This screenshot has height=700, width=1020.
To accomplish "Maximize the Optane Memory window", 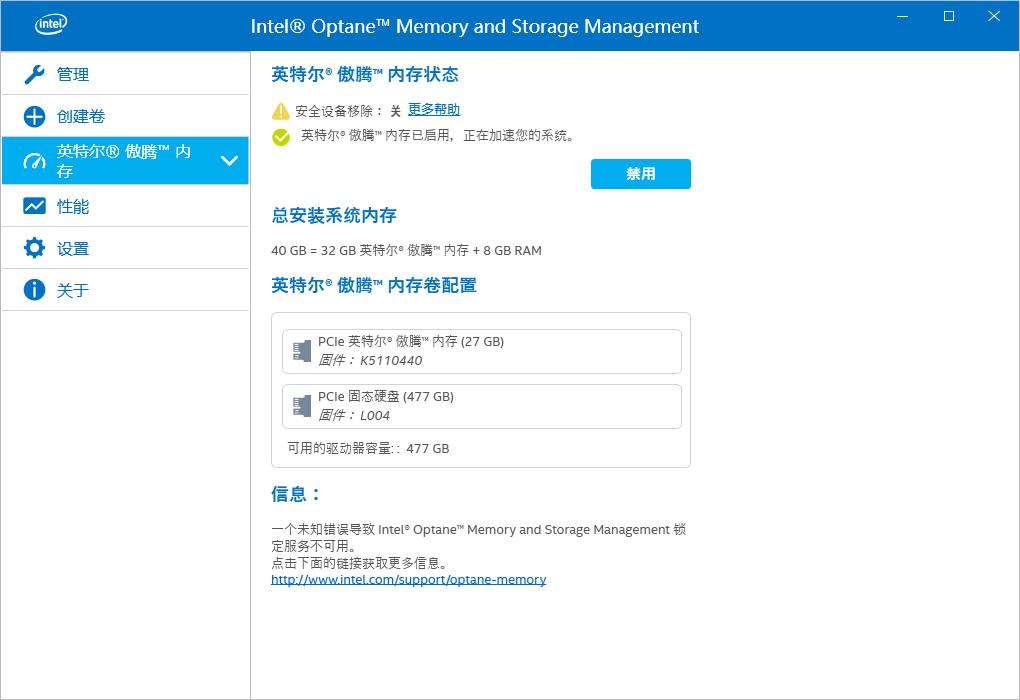I will pyautogui.click(x=949, y=16).
